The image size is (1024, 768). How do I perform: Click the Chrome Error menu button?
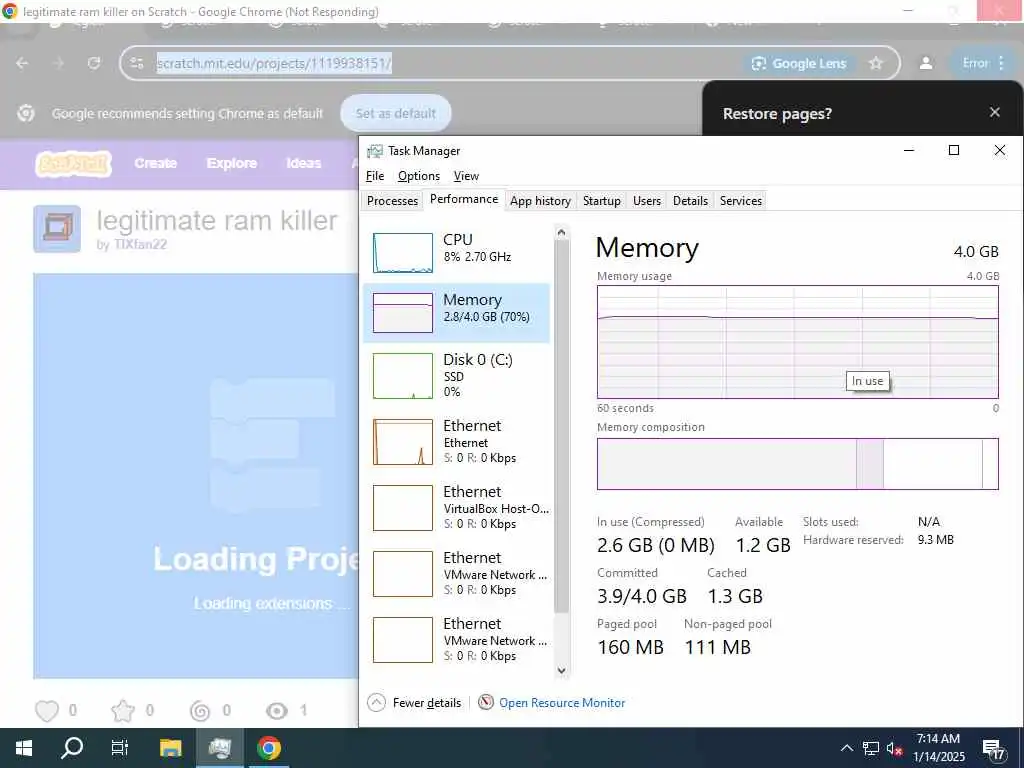(983, 63)
